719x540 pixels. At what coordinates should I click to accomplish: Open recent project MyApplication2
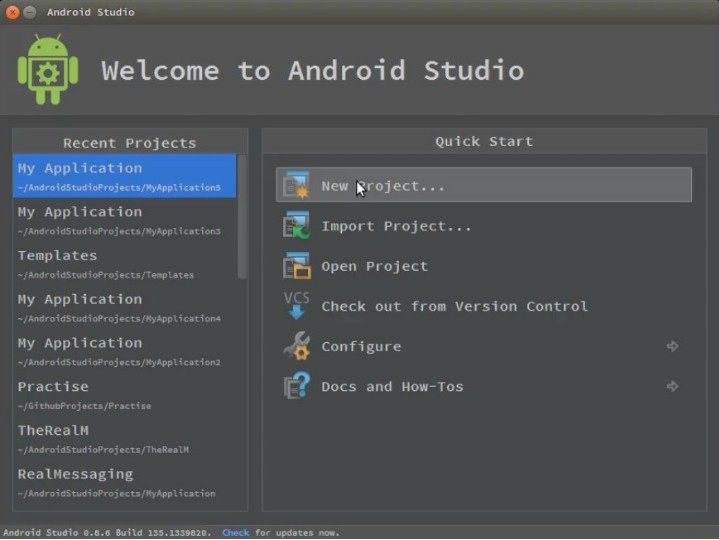(x=125, y=352)
